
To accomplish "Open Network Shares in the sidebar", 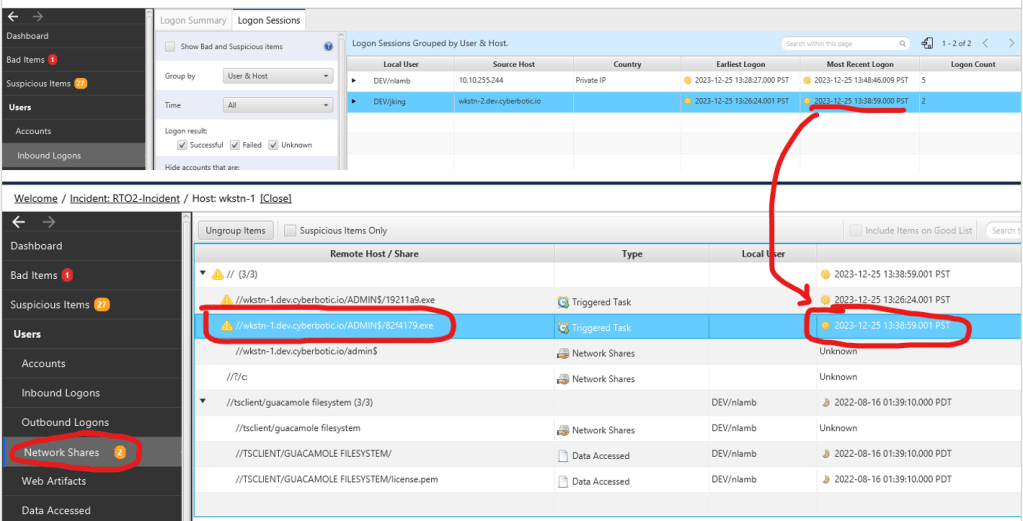I will pyautogui.click(x=60, y=452).
